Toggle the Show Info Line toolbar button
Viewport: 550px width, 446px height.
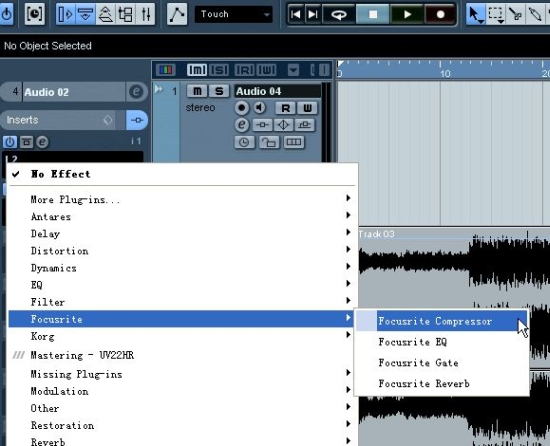tap(85, 14)
